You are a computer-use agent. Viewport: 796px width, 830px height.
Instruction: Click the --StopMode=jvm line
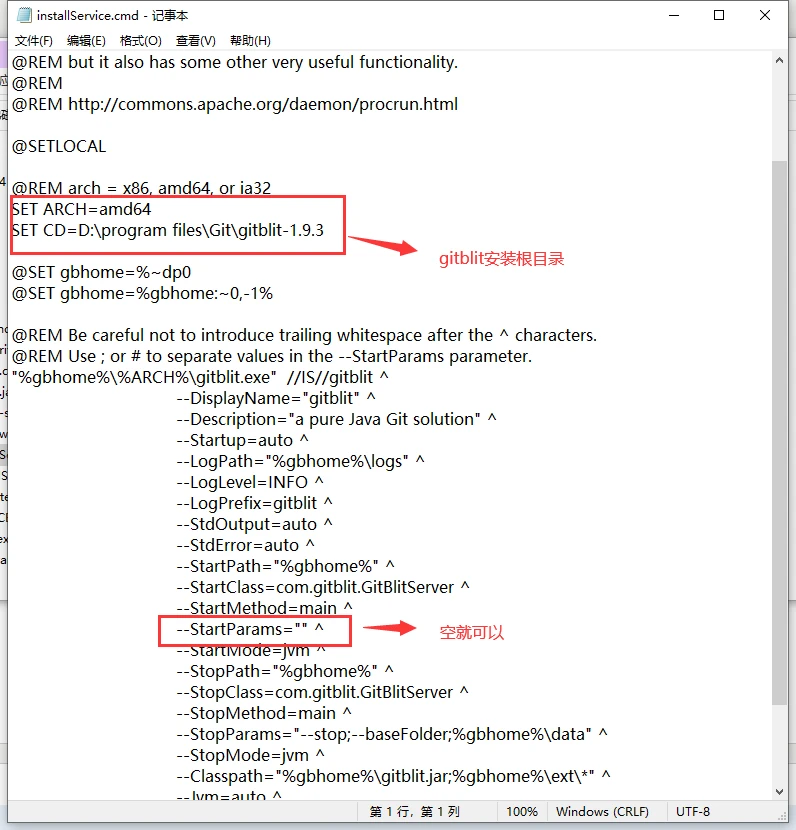(x=251, y=755)
